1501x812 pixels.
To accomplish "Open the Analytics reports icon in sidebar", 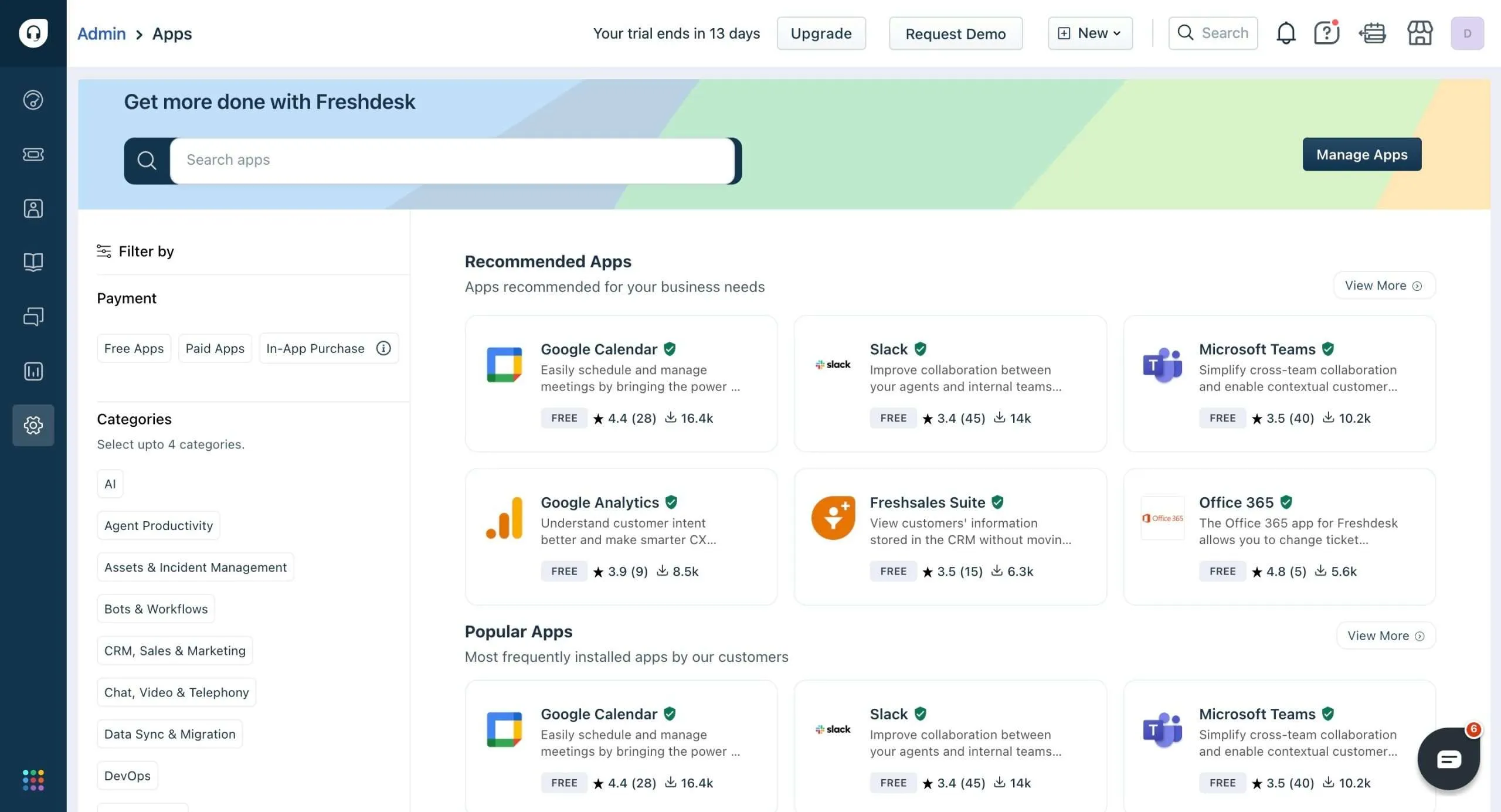I will click(33, 371).
